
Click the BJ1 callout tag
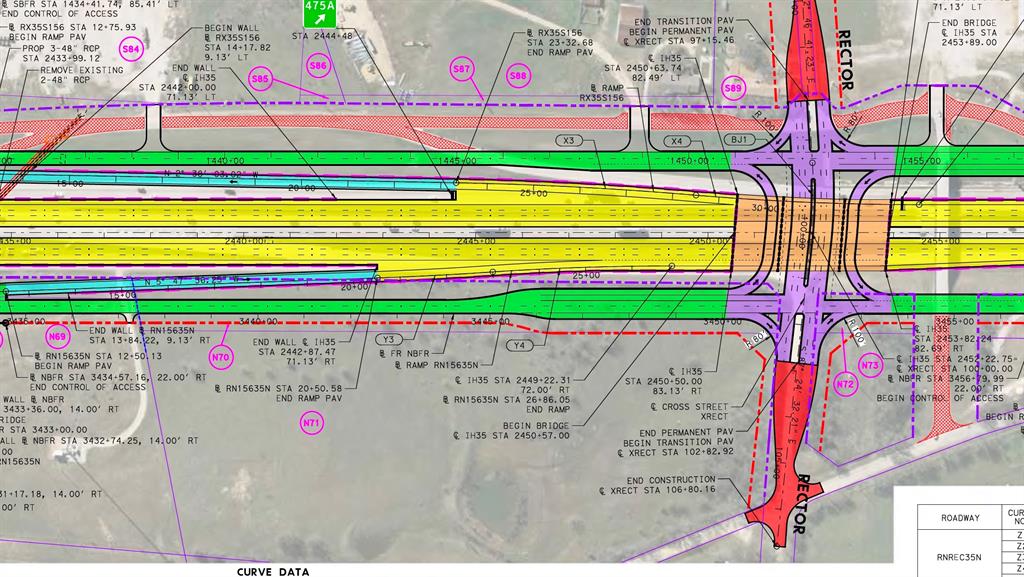click(739, 141)
